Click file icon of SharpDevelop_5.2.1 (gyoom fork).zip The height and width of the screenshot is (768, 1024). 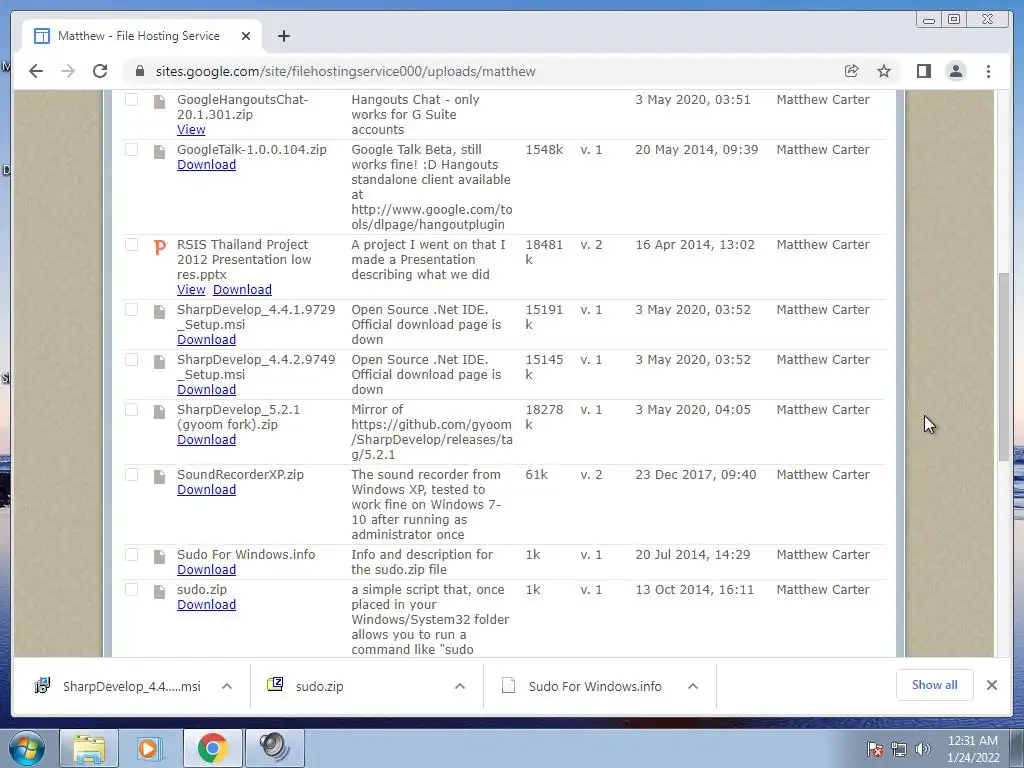click(159, 411)
